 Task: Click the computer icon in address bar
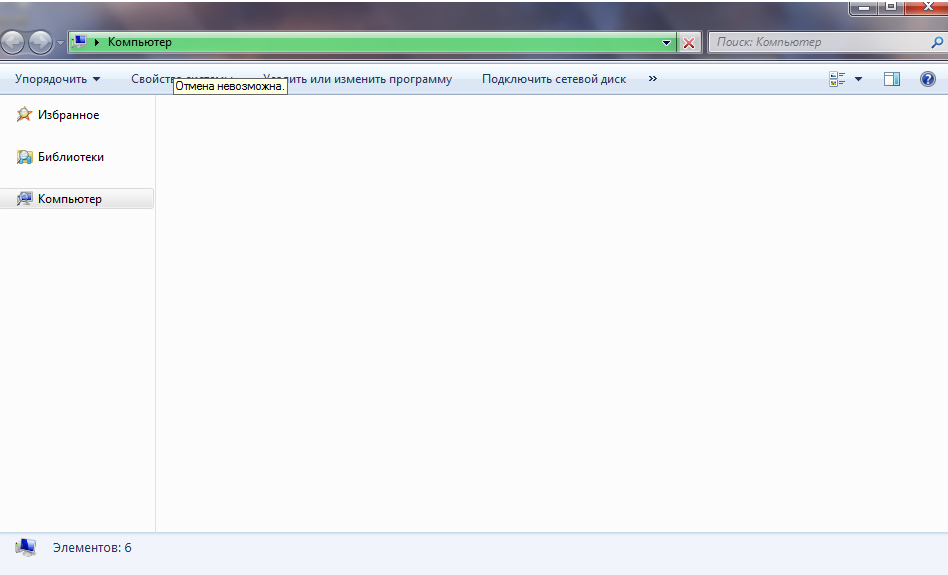79,42
